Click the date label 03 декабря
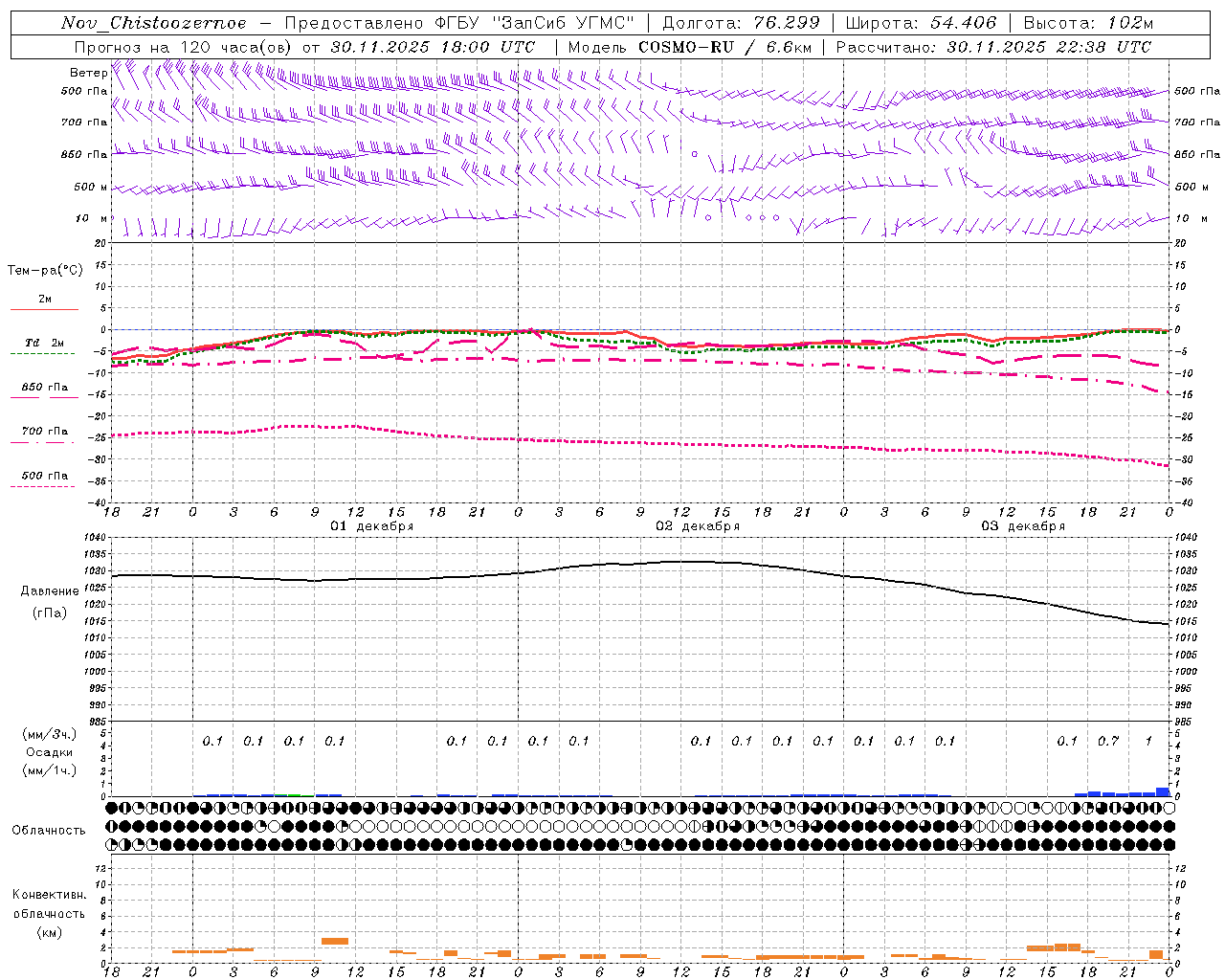The image size is (1225, 980). [x=1023, y=526]
